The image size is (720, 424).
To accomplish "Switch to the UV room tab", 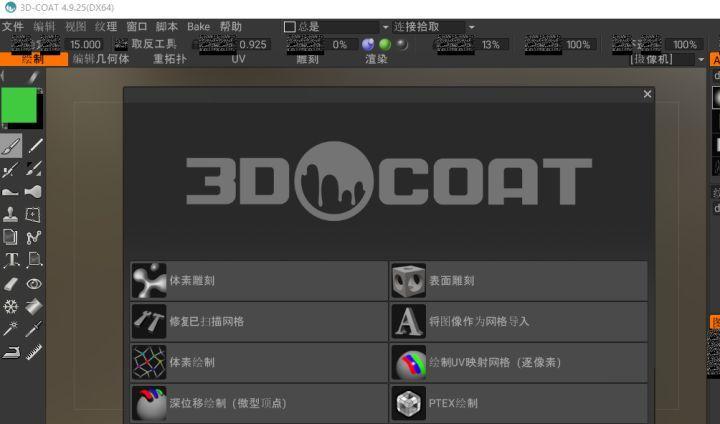I will click(238, 59).
